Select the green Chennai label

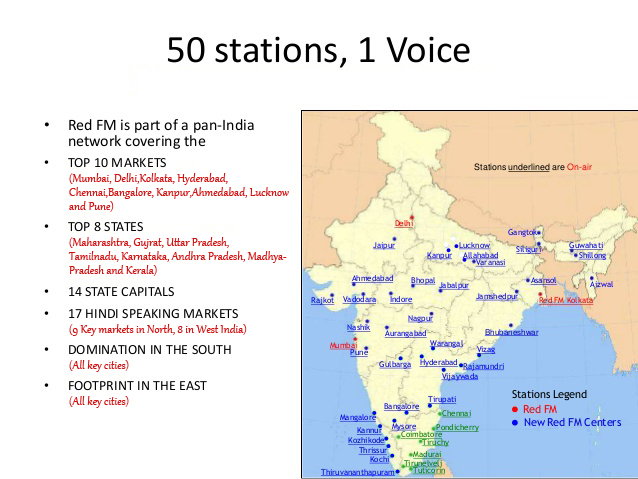(x=456, y=413)
